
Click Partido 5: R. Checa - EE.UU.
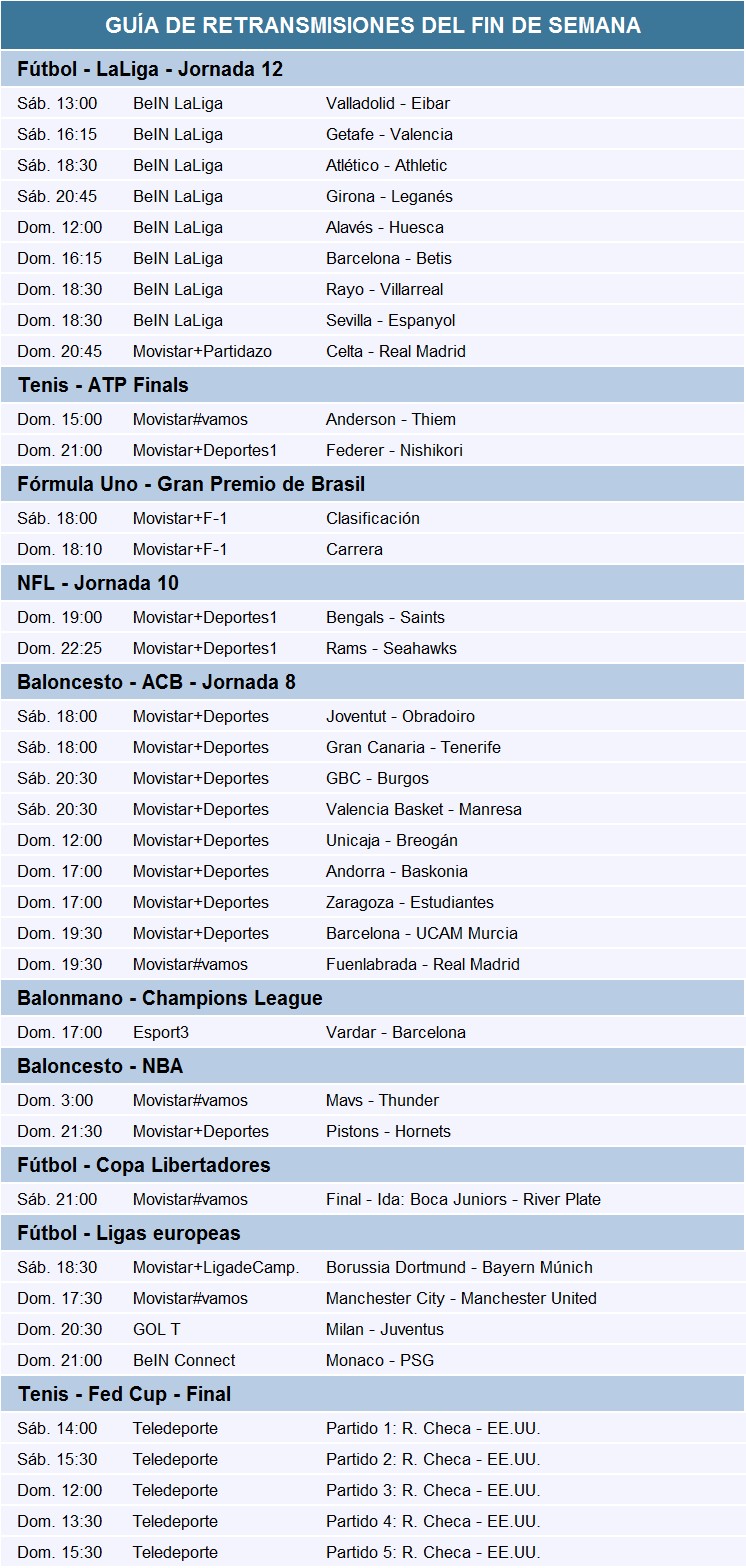pos(433,1552)
